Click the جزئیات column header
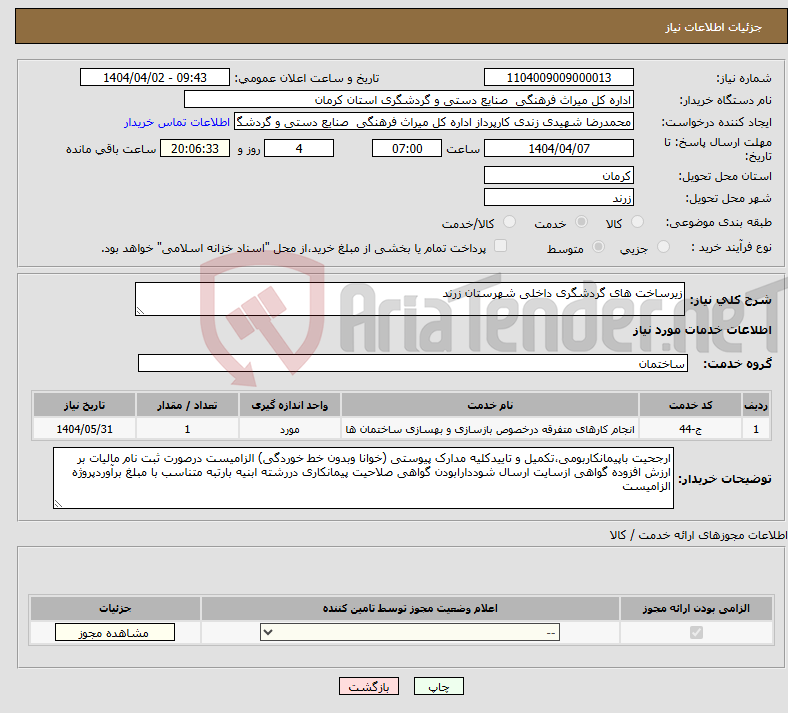The width and height of the screenshot is (788, 713). click(115, 608)
